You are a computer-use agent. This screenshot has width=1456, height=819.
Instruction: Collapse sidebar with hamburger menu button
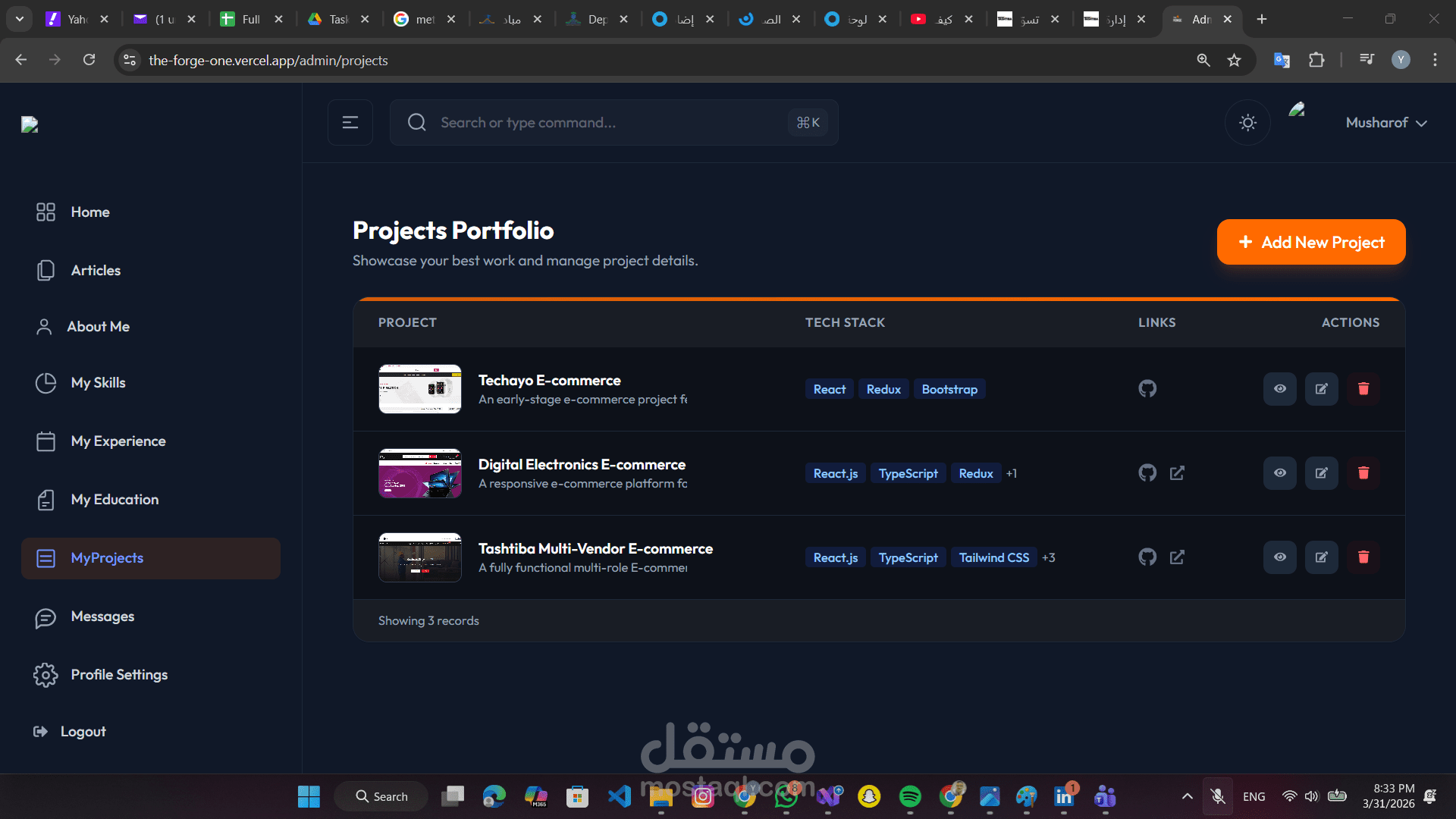(x=350, y=123)
